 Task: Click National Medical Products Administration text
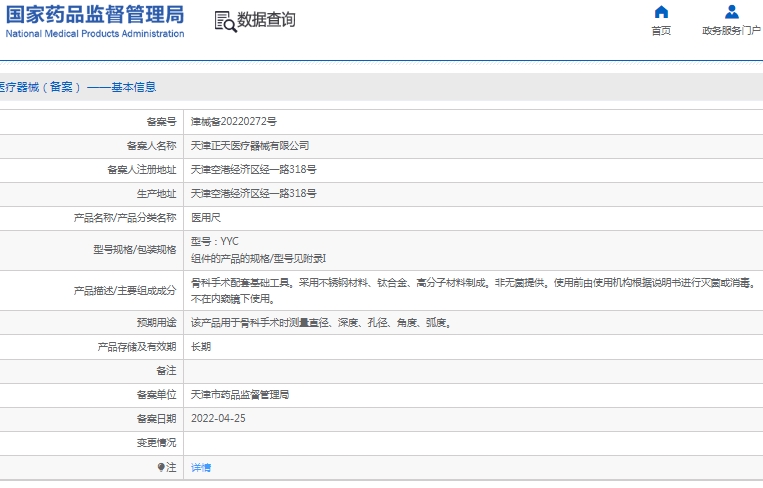(95, 34)
